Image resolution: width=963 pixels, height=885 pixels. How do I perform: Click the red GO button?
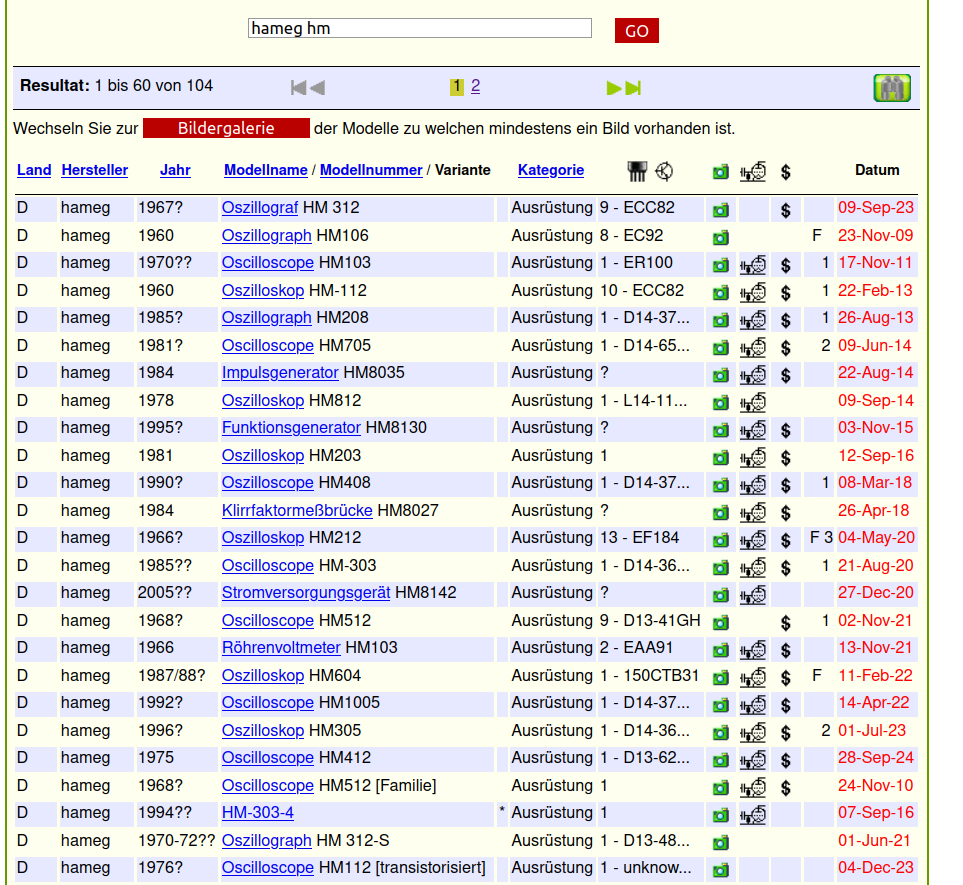tap(636, 31)
